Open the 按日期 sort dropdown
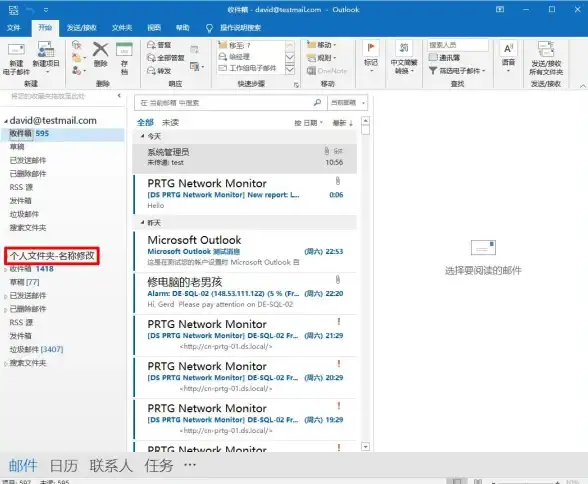588x484 pixels. [x=309, y=123]
